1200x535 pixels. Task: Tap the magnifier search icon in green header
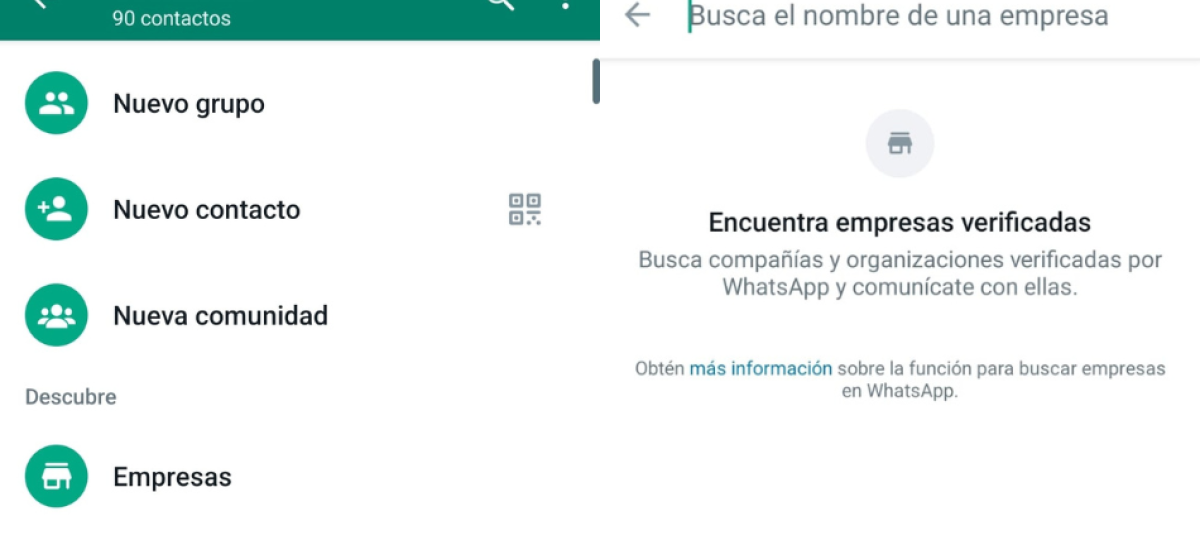coord(501,4)
